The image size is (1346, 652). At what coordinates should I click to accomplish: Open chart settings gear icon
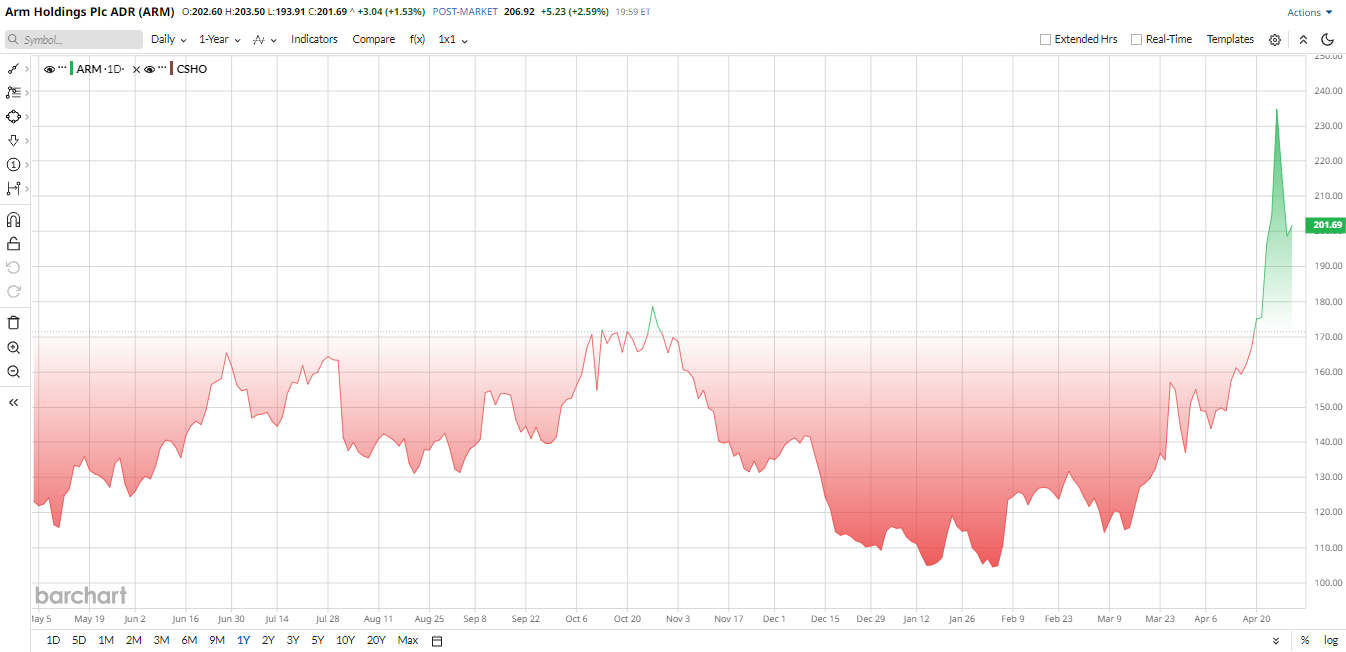click(x=1275, y=40)
